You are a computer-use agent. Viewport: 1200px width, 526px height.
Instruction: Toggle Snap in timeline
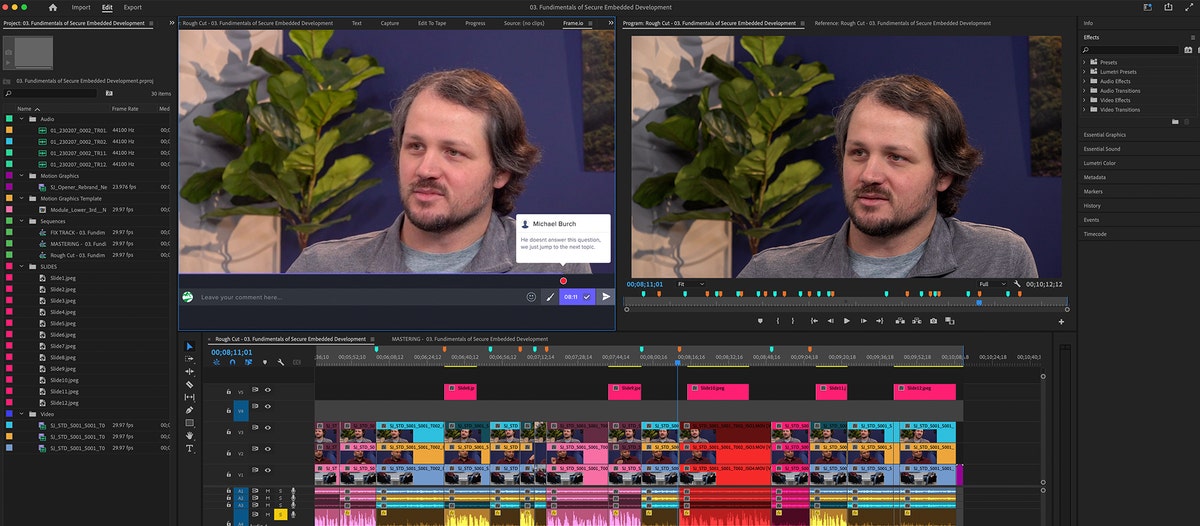[x=232, y=363]
